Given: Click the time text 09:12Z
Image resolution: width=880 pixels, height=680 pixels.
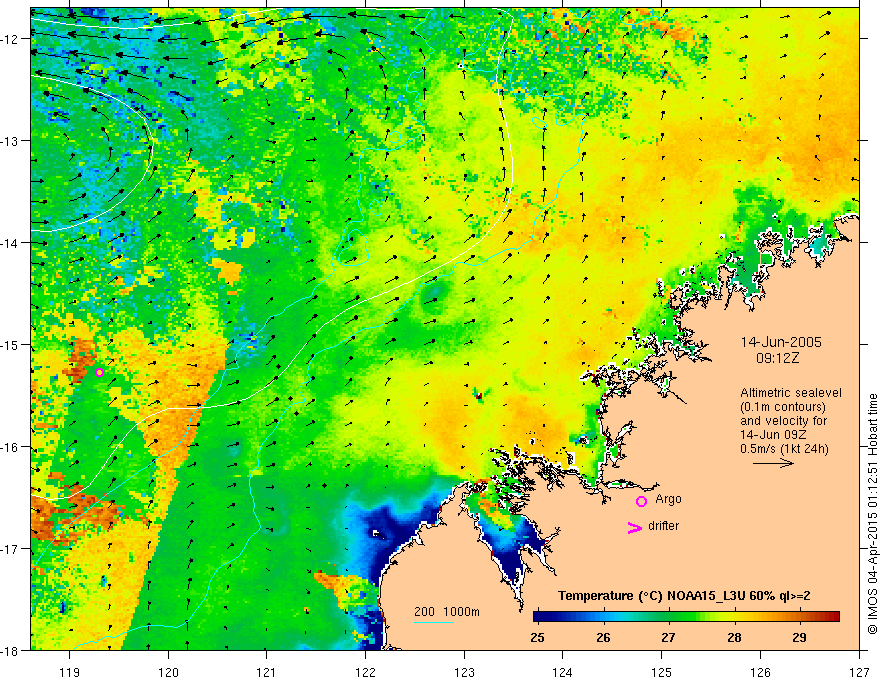Looking at the screenshot, I should click(777, 358).
